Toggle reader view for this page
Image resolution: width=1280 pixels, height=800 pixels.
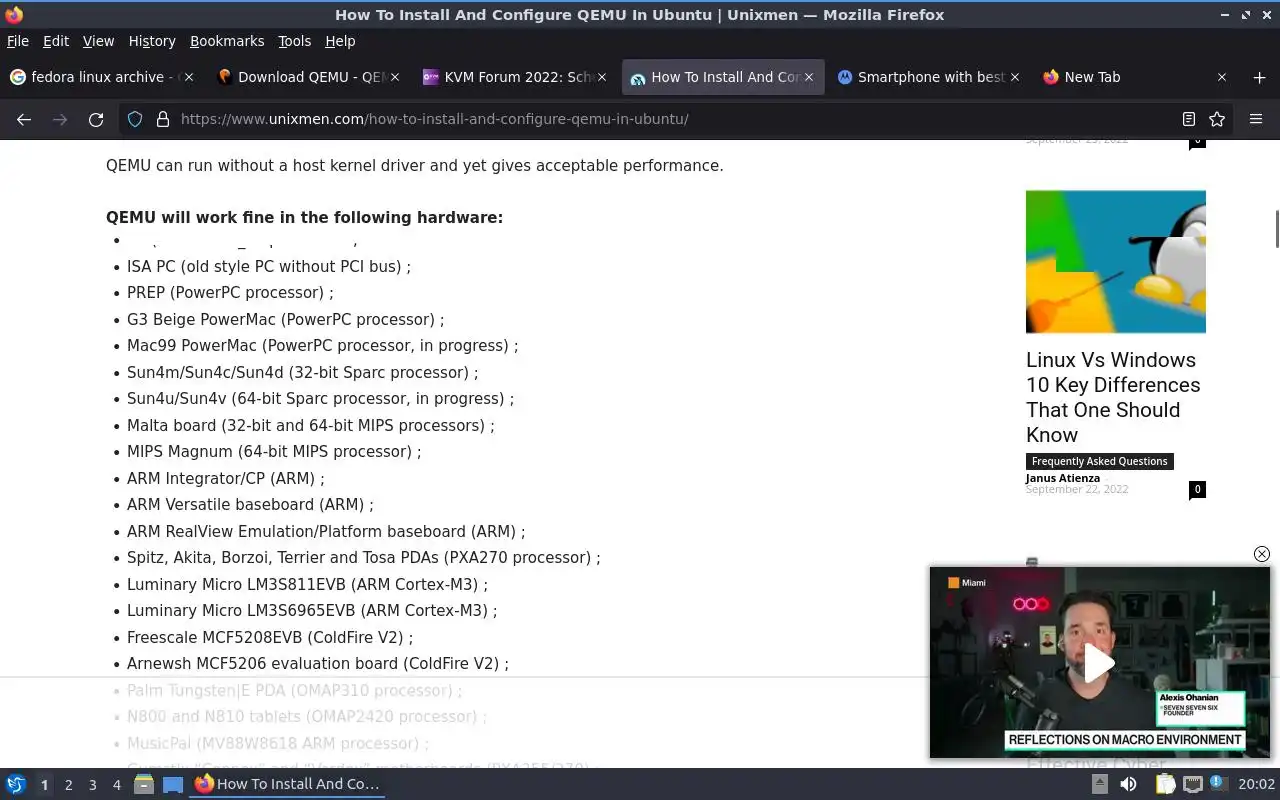(1188, 119)
